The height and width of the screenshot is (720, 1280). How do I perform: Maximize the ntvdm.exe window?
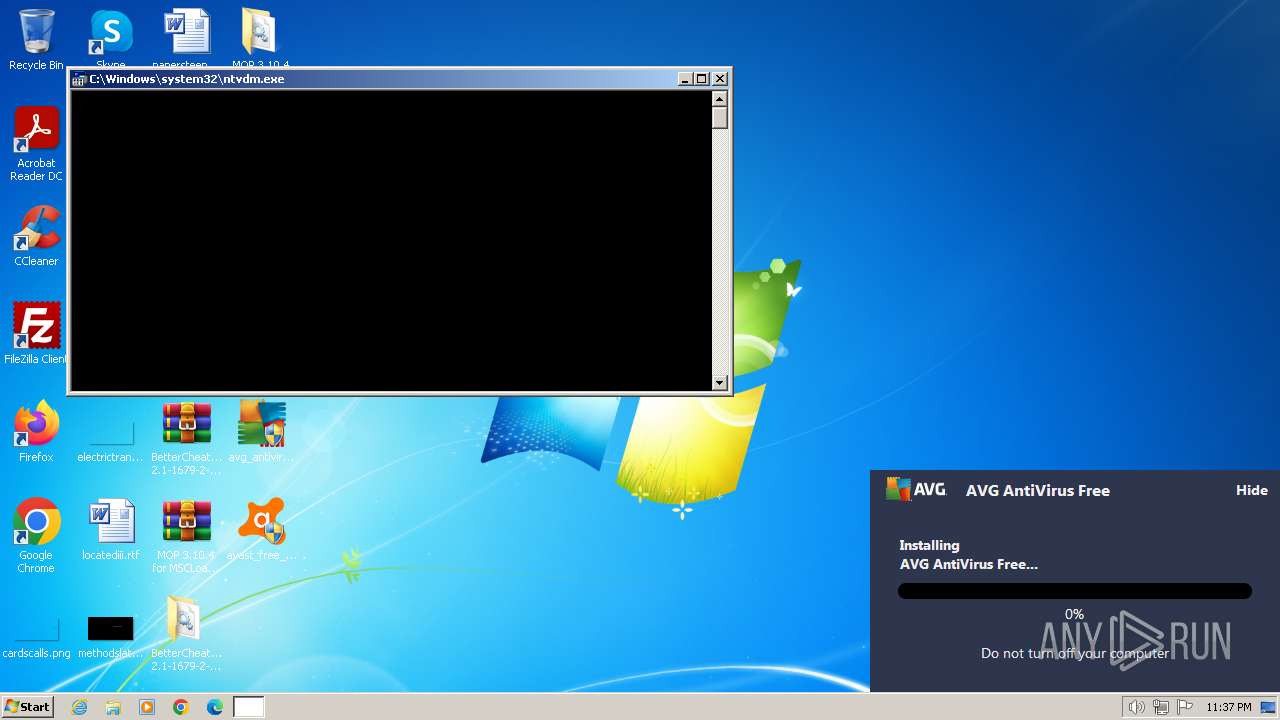[x=702, y=79]
